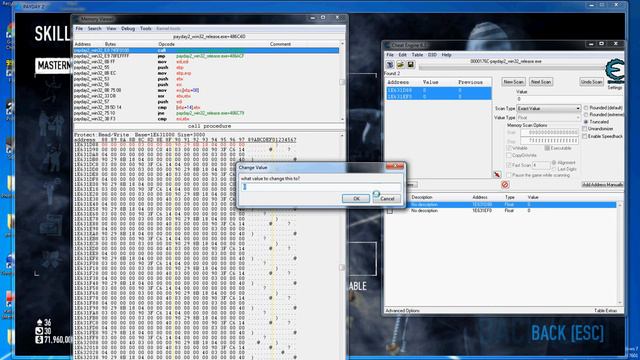Toggle the Executable checkbox
The image size is (640, 360).
(x=547, y=148)
